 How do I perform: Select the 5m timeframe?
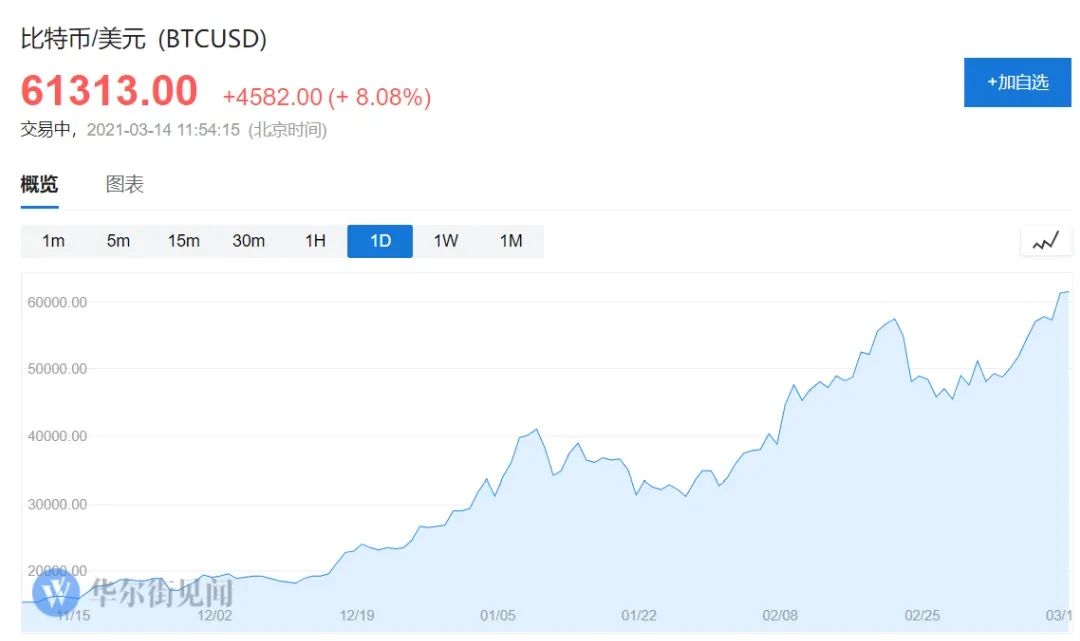(x=118, y=240)
